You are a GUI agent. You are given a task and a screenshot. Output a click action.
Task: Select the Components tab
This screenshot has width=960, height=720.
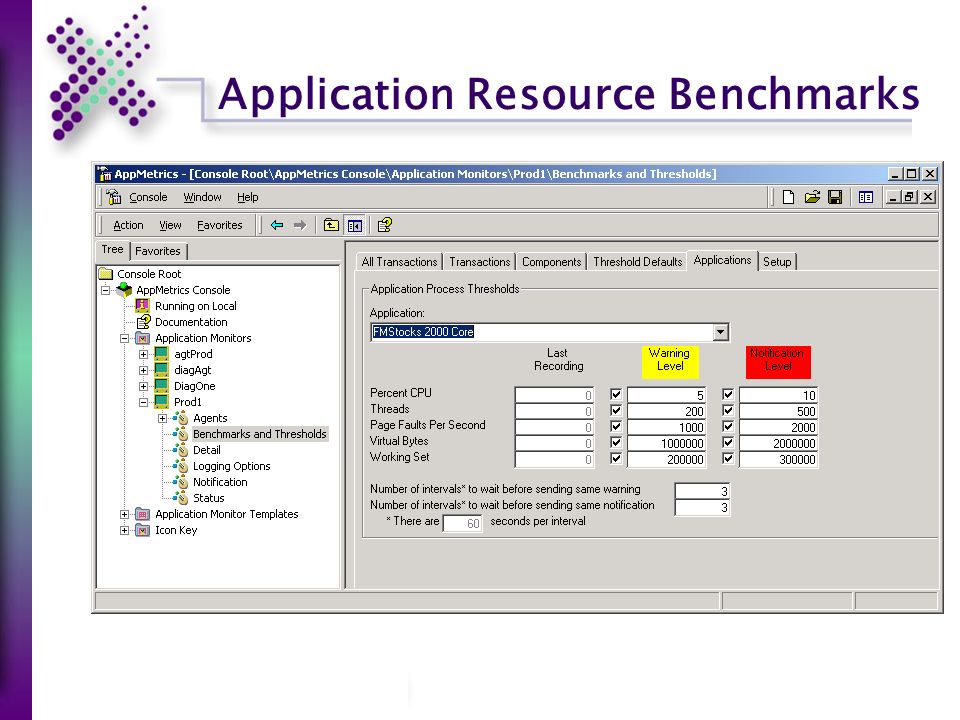(551, 262)
